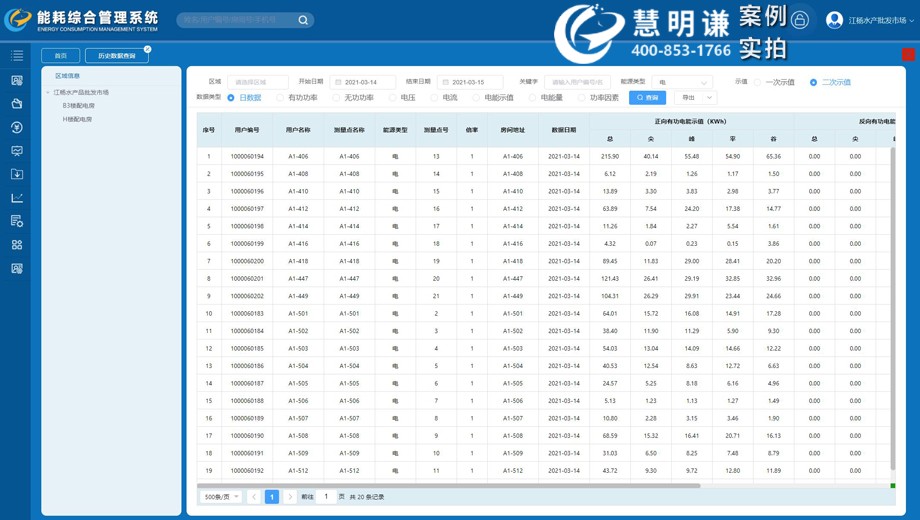Expand the 导出 export dropdown
The width and height of the screenshot is (920, 520).
pos(695,98)
